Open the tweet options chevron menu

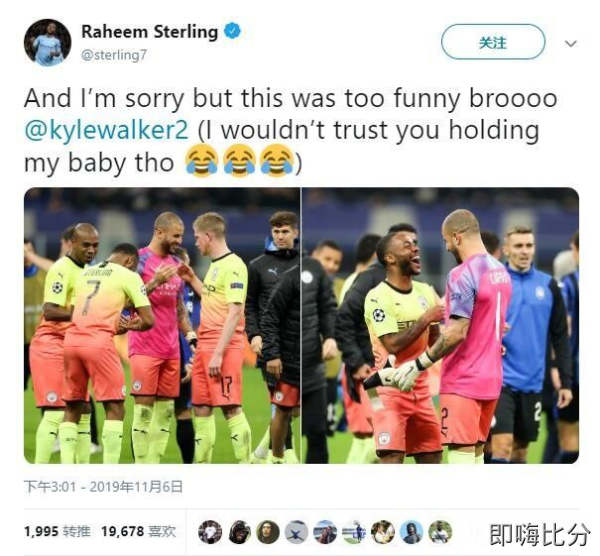pyautogui.click(x=571, y=44)
